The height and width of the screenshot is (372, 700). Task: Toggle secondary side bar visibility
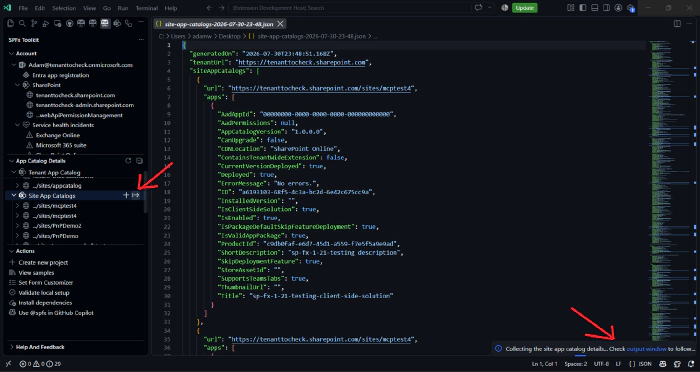click(x=606, y=8)
